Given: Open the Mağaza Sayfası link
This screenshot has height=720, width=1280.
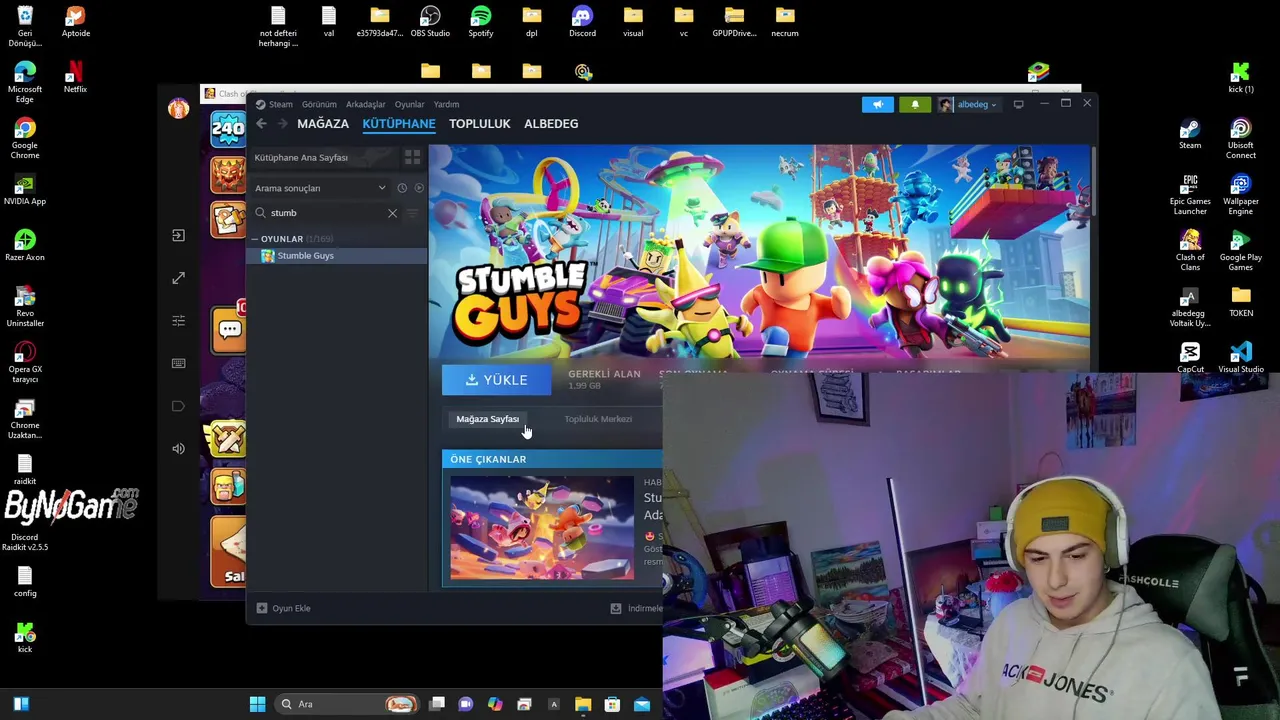Looking at the screenshot, I should (x=487, y=419).
